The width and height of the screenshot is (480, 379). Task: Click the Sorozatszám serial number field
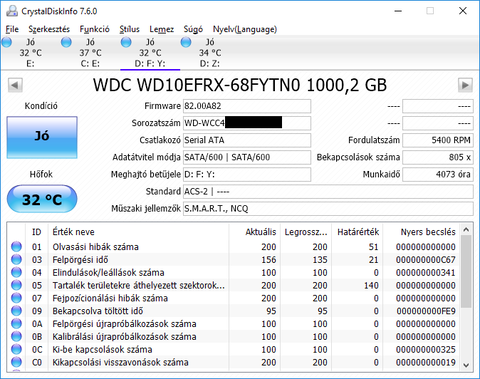(247, 123)
